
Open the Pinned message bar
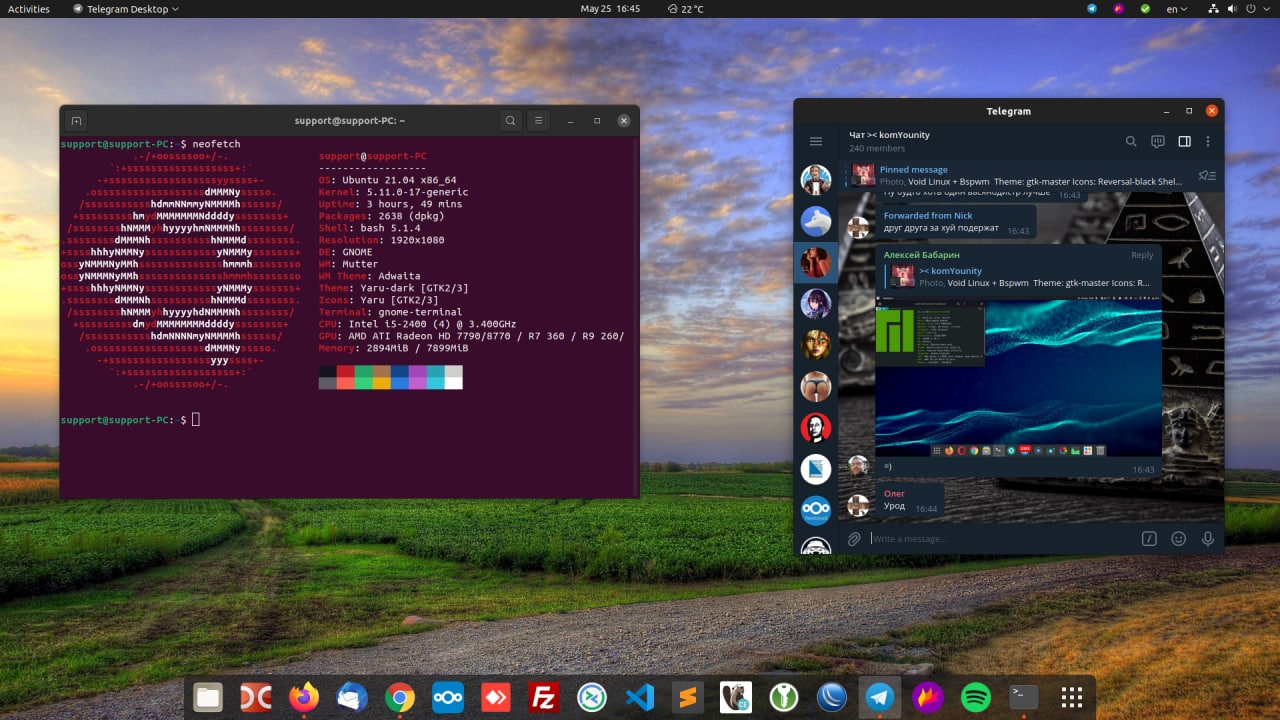[1015, 176]
